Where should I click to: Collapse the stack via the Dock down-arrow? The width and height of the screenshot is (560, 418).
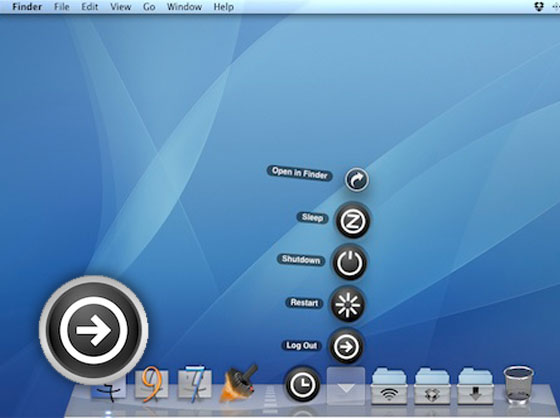pos(346,386)
